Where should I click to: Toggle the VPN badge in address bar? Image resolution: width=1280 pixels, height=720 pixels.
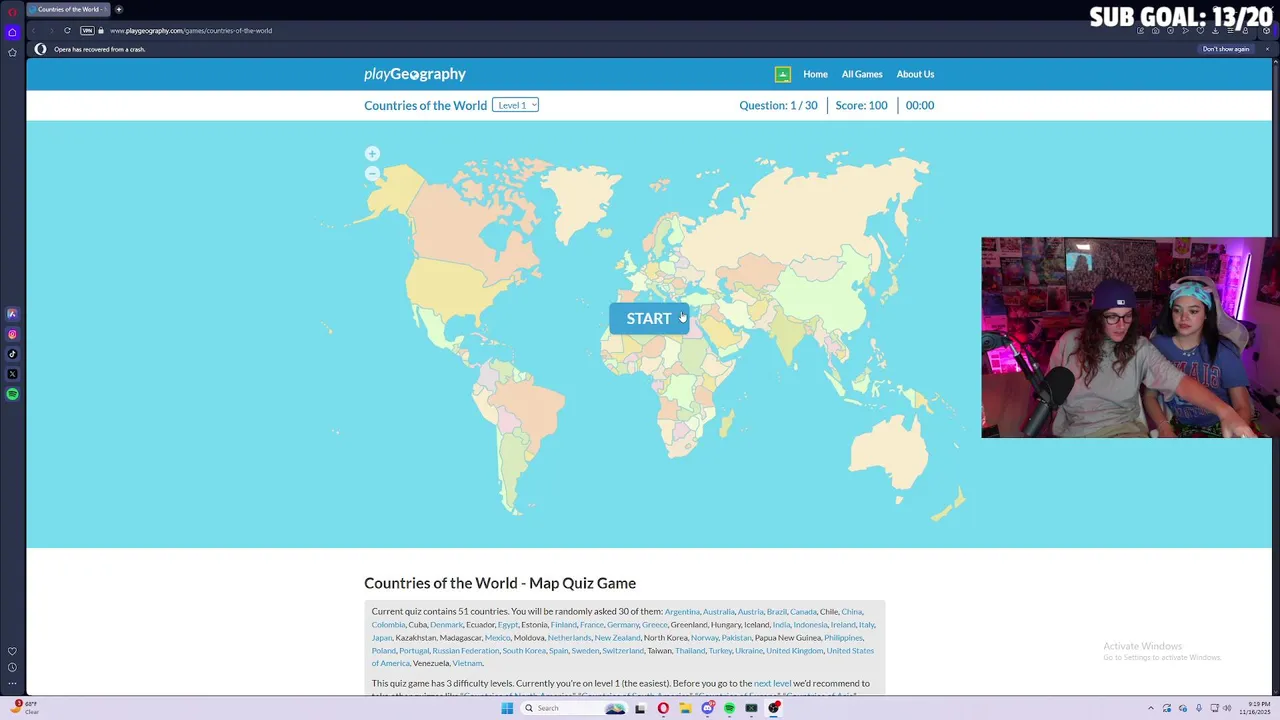tap(87, 30)
